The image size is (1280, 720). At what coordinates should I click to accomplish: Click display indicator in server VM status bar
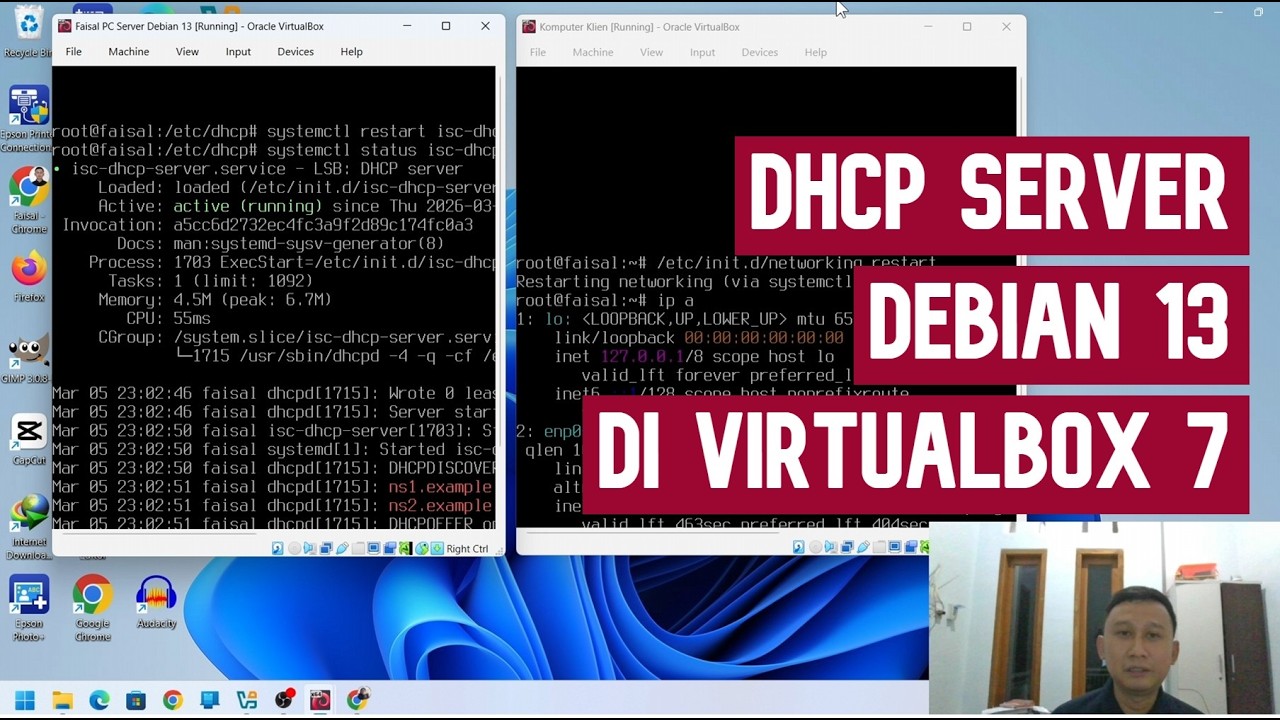(374, 548)
